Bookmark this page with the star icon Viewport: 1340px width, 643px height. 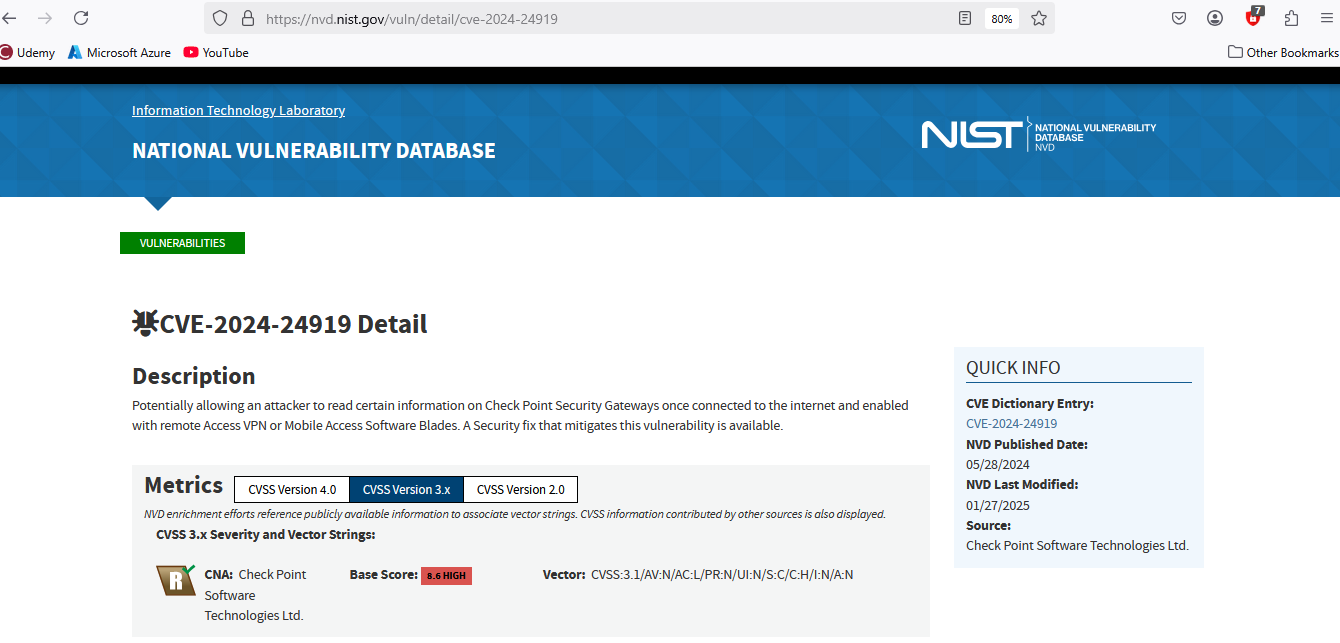coord(1039,18)
